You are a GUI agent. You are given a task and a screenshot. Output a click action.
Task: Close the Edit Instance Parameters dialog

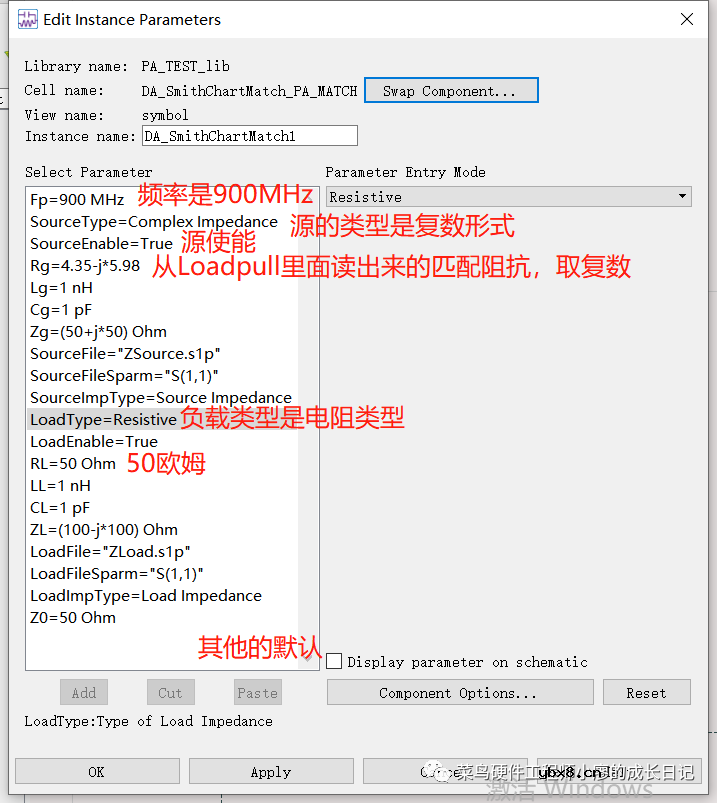point(687,19)
